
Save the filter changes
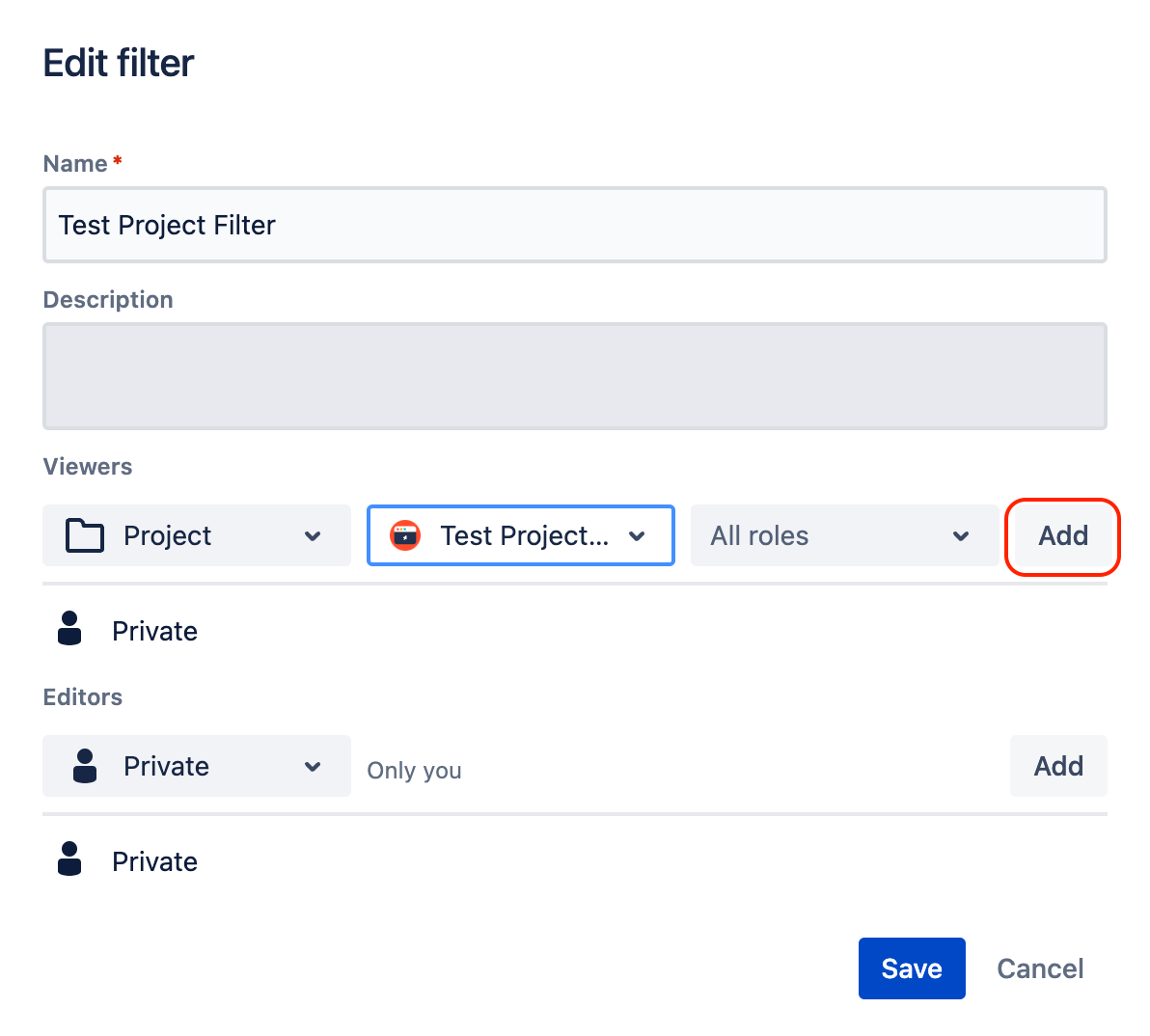pyautogui.click(x=912, y=968)
